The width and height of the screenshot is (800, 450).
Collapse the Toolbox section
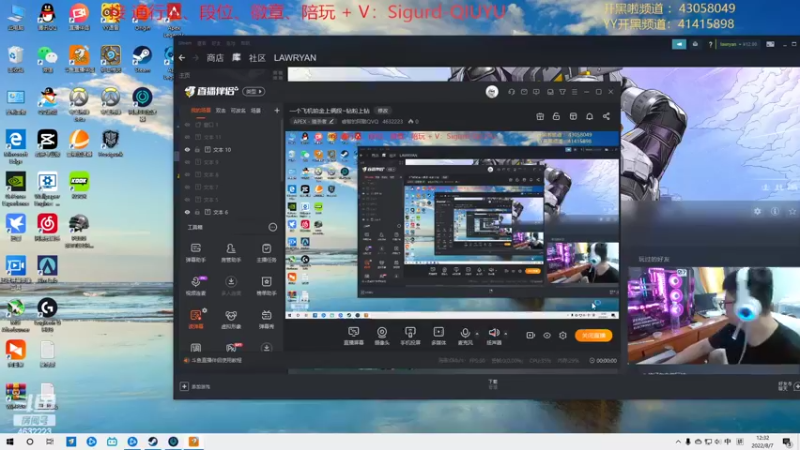tap(273, 227)
